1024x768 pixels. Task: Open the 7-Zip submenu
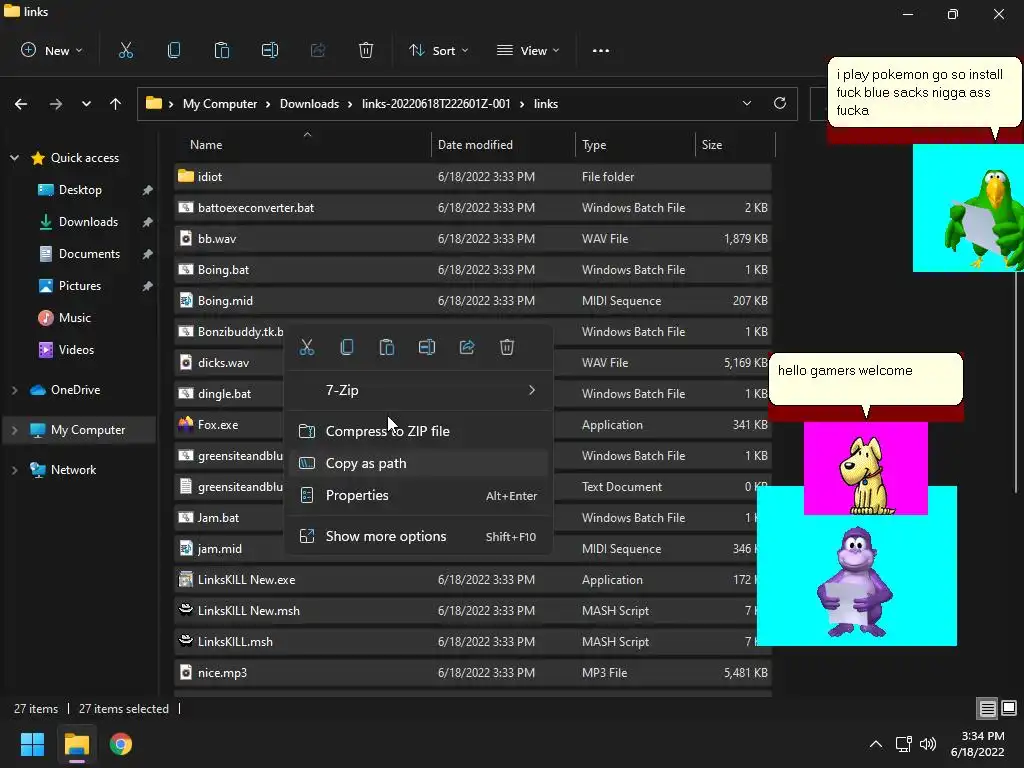[419, 390]
